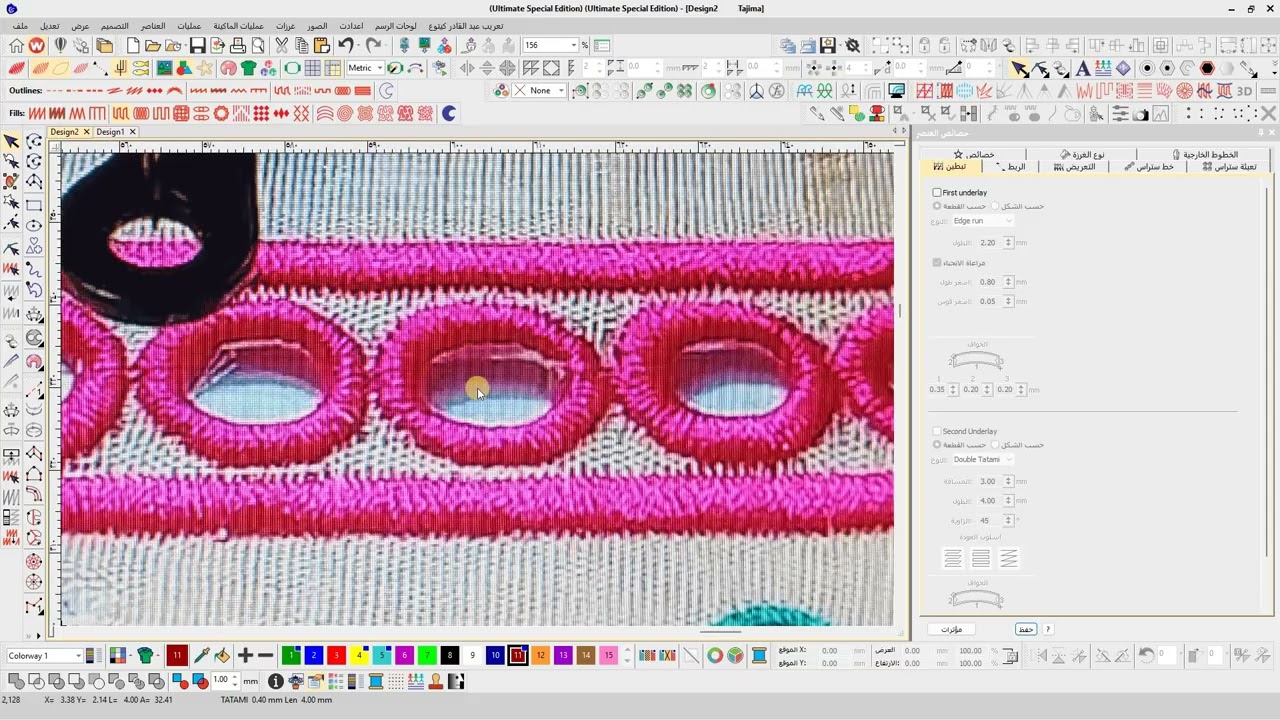Viewport: 1280px width, 720px height.
Task: Open the عرض menu
Action: (x=80, y=25)
